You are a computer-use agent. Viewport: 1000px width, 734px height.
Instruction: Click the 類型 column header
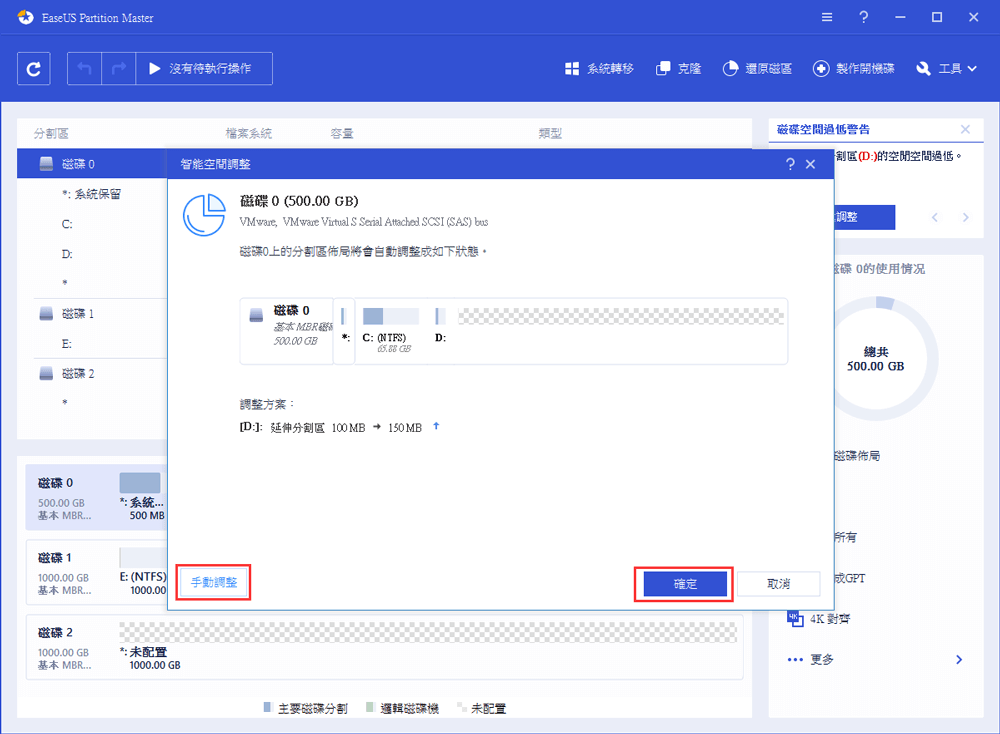(x=550, y=133)
